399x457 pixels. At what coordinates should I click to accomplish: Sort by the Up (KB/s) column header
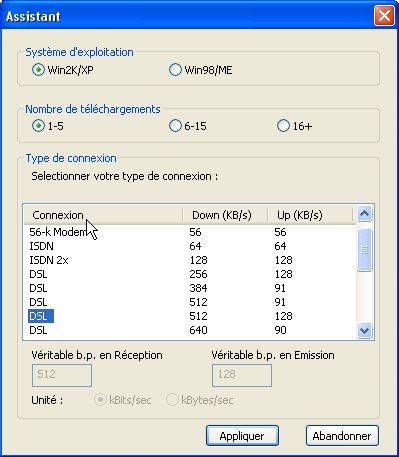(310, 215)
